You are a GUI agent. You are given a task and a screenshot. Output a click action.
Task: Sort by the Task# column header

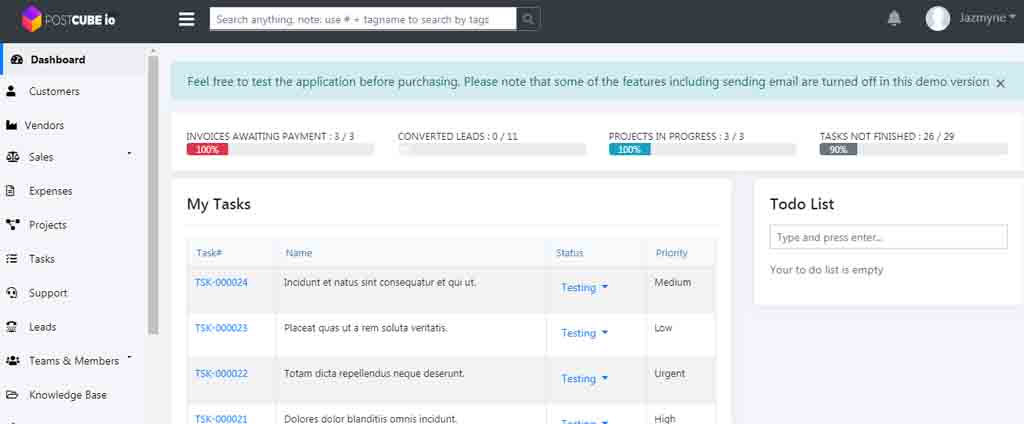(x=209, y=253)
